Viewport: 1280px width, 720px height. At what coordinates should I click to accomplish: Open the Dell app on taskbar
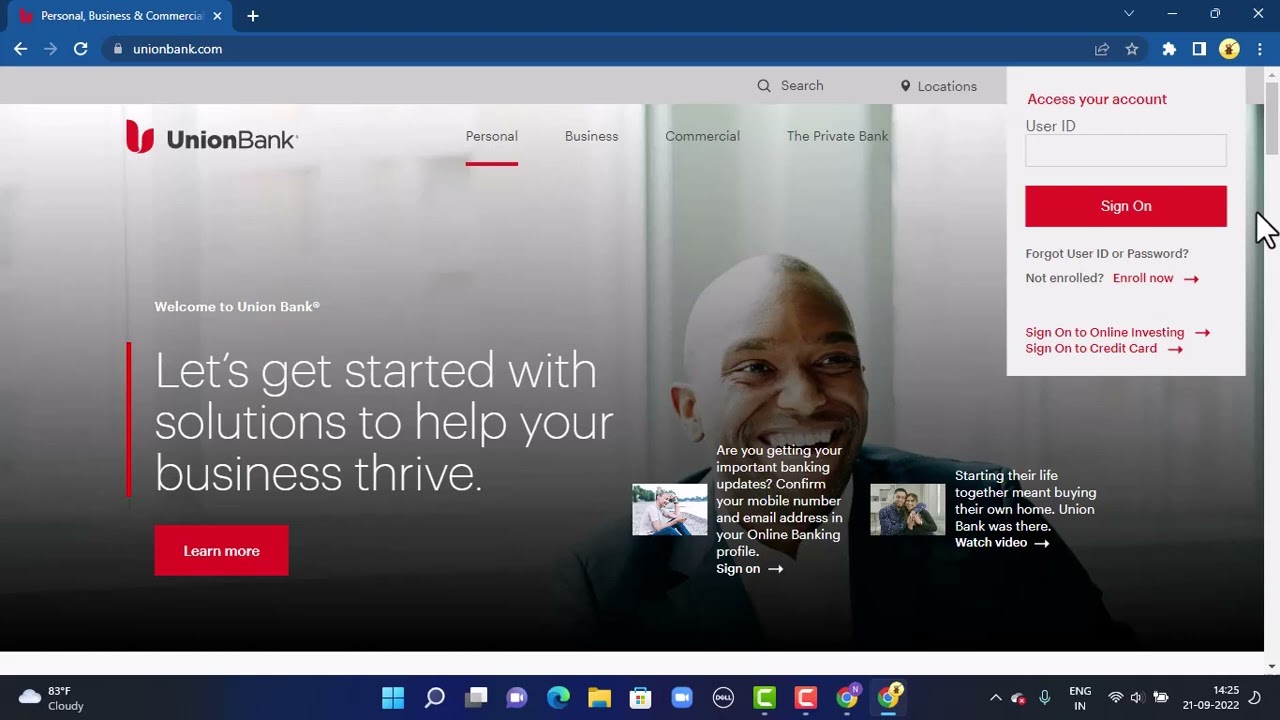point(723,698)
